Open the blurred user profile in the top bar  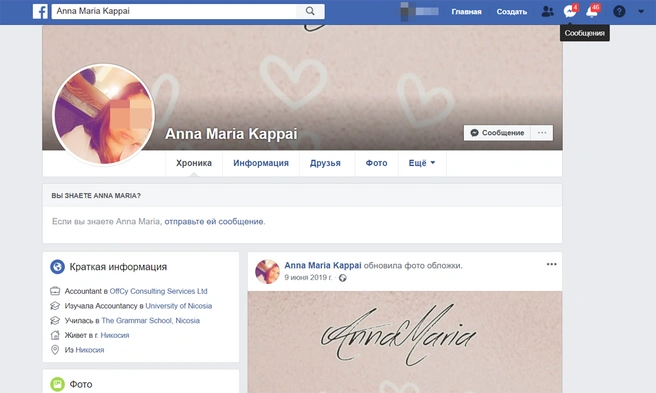coord(420,11)
